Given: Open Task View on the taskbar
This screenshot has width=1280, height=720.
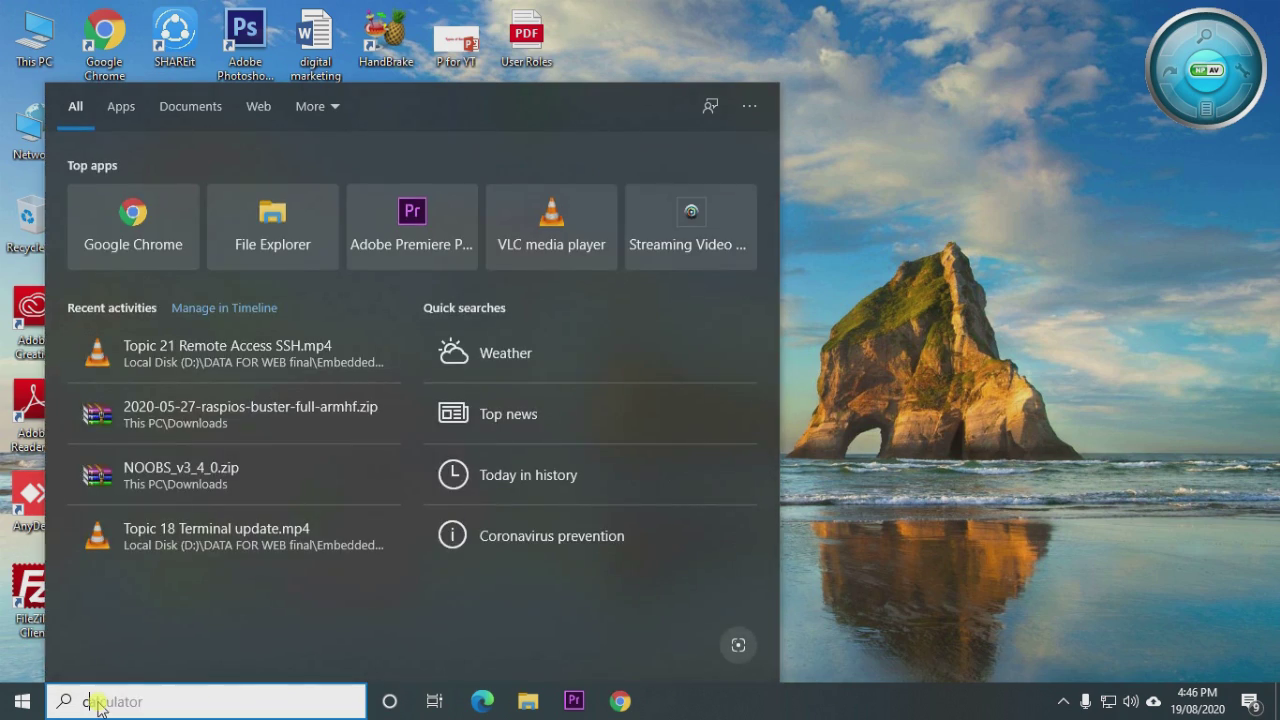Looking at the screenshot, I should (434, 701).
